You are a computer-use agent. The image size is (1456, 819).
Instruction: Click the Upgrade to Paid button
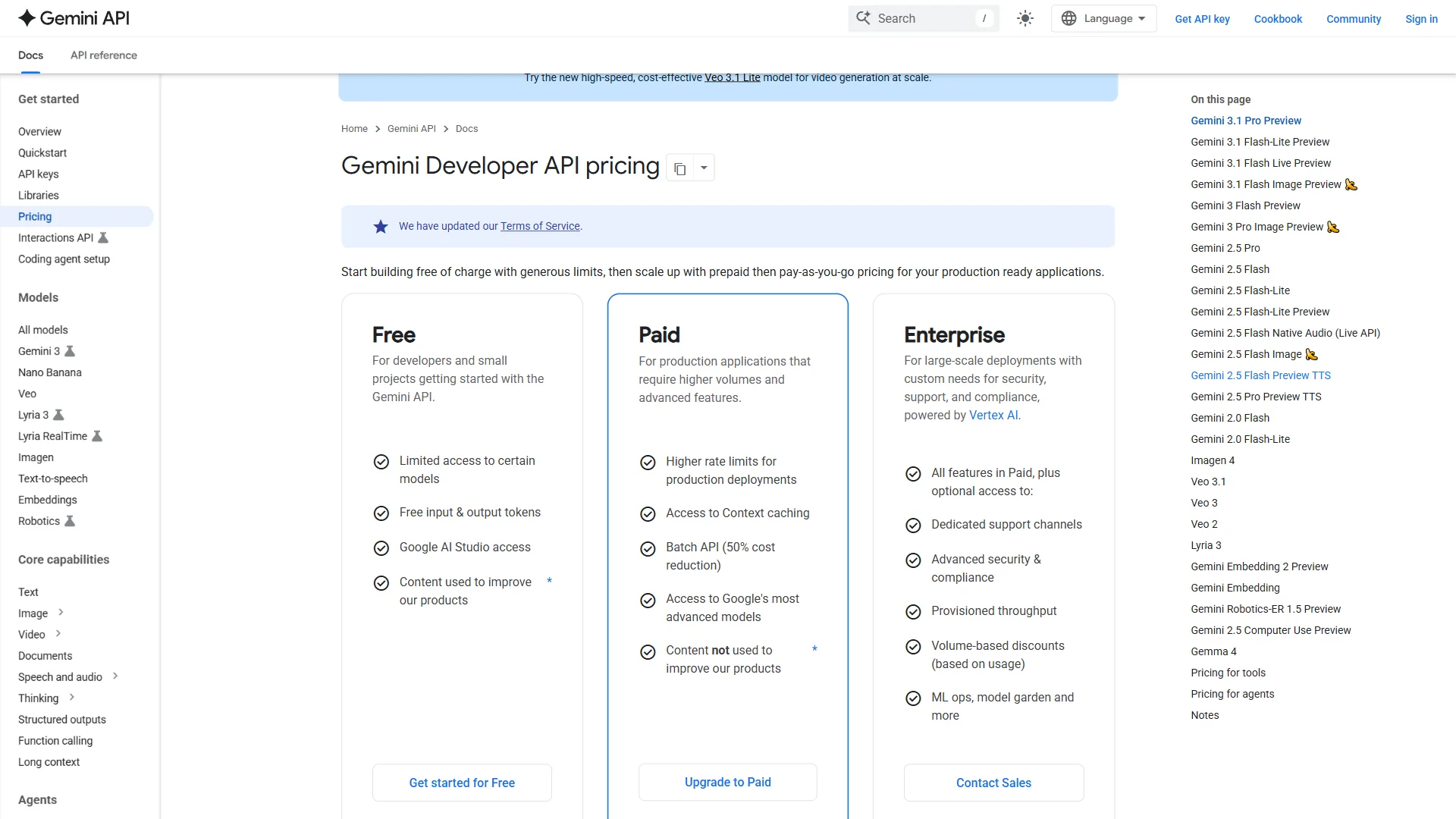point(728,782)
